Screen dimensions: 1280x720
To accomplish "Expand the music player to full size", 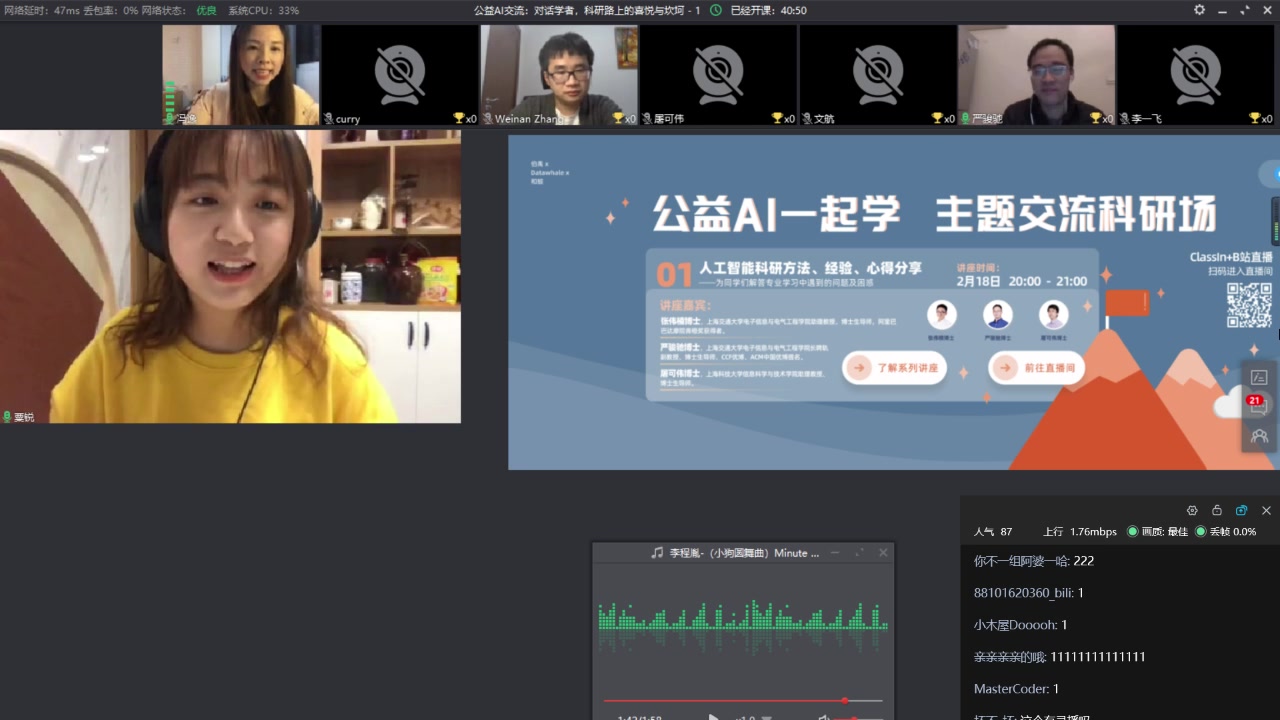I will pyautogui.click(x=859, y=552).
